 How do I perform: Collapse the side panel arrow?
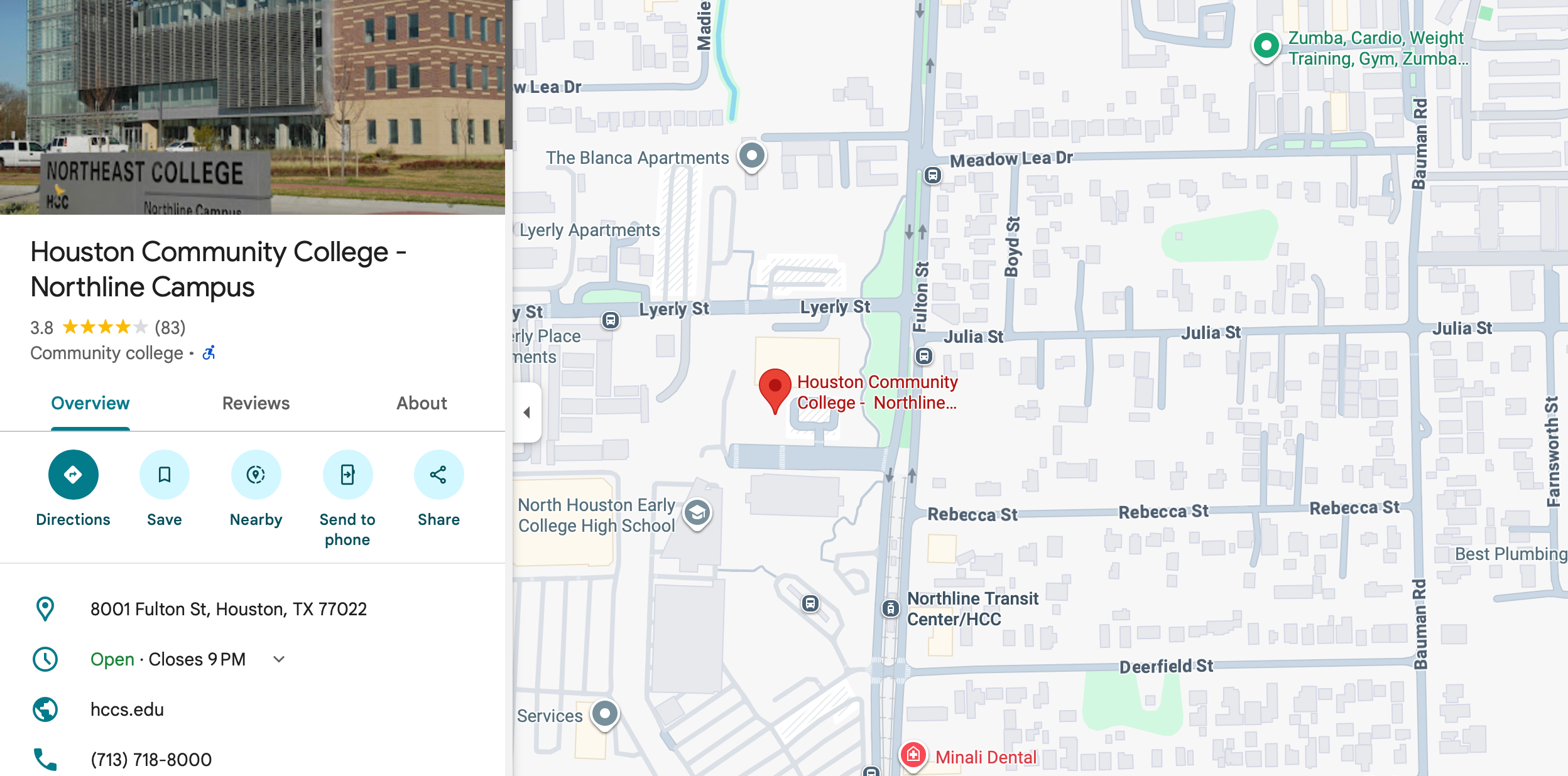(526, 412)
